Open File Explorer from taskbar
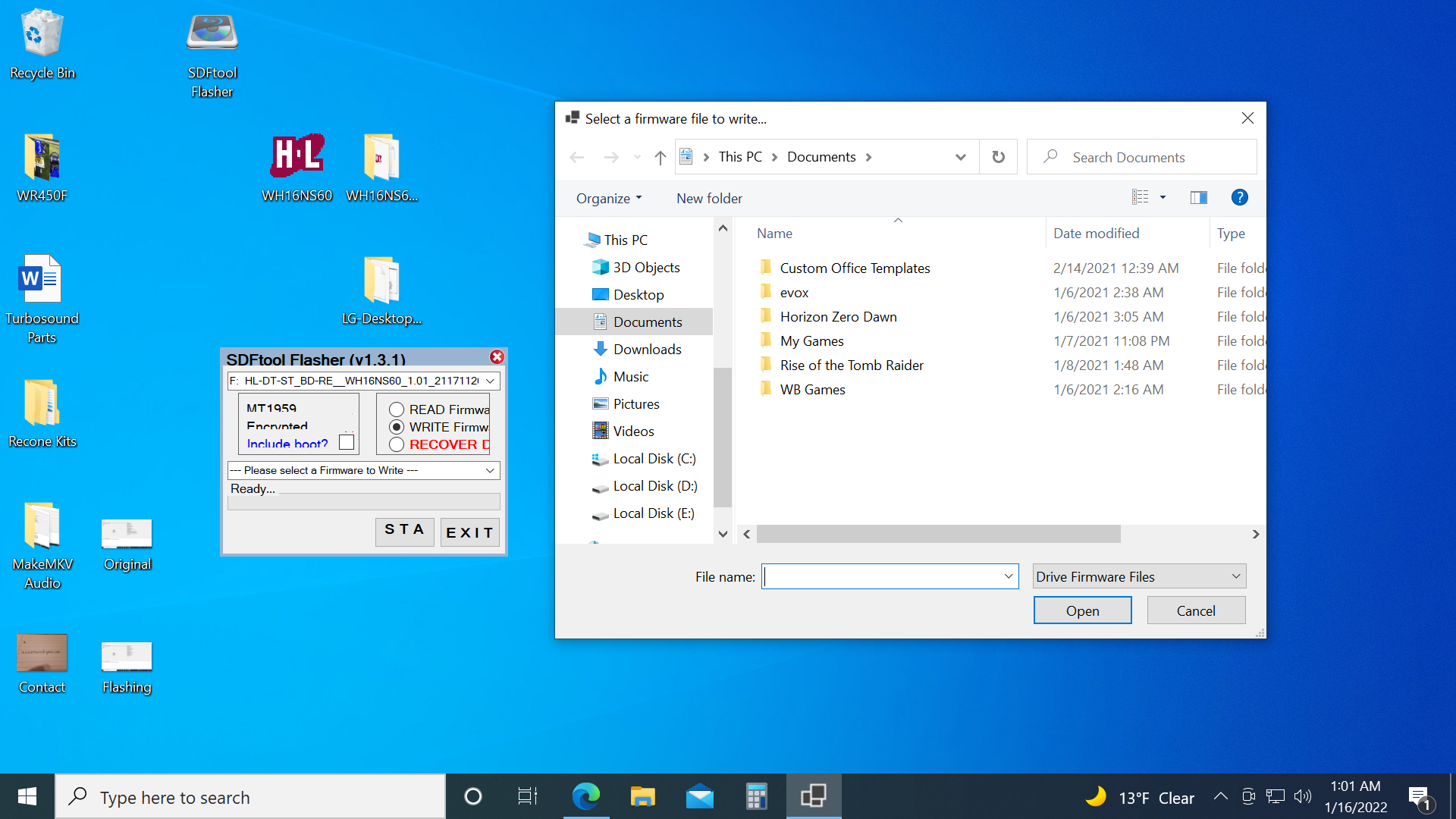Screen dimensions: 1456x819 (642, 796)
